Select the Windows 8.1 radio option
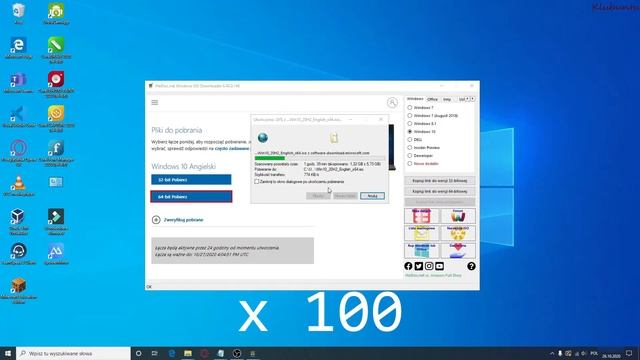This screenshot has width=640, height=360. tap(409, 123)
